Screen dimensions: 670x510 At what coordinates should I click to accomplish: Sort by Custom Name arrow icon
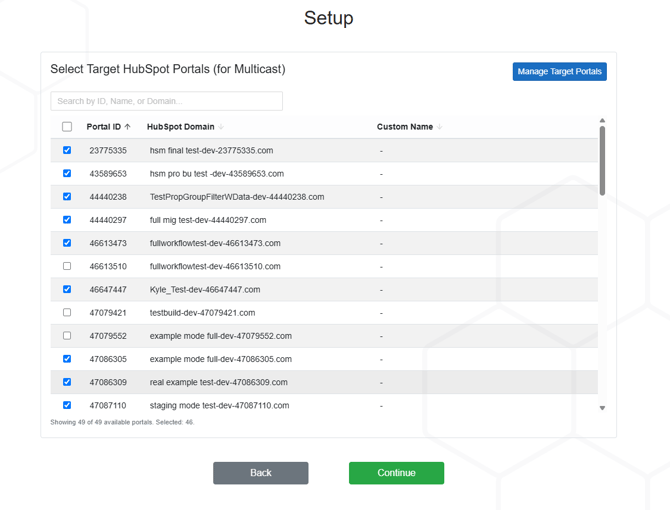(x=440, y=127)
